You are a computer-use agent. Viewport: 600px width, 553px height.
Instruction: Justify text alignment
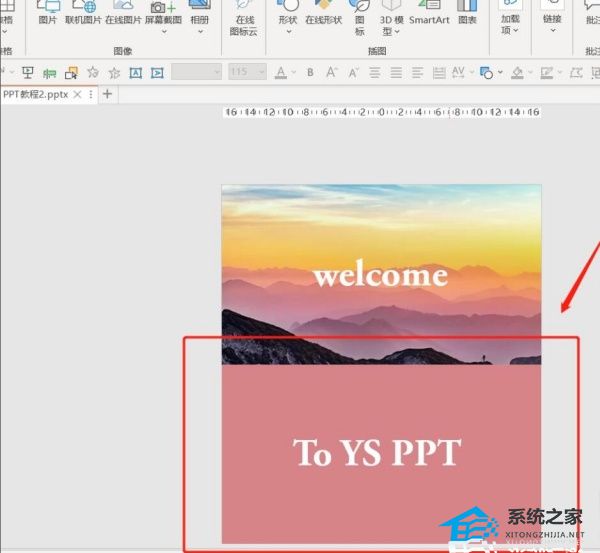[x=396, y=72]
